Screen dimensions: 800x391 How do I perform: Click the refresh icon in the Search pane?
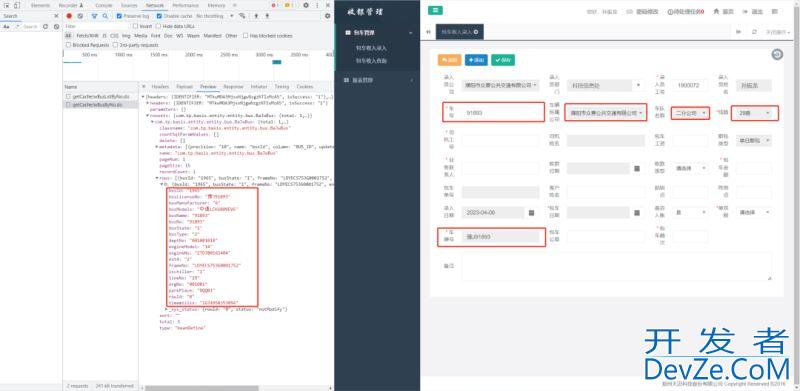point(44,26)
